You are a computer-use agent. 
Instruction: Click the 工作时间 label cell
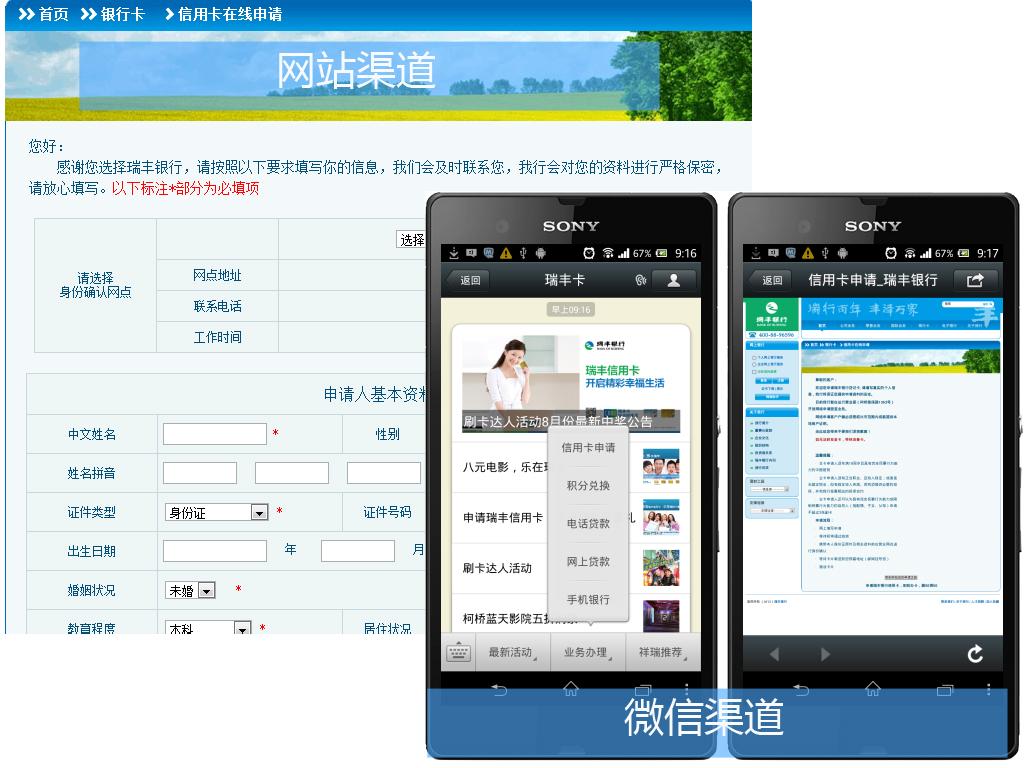[217, 337]
